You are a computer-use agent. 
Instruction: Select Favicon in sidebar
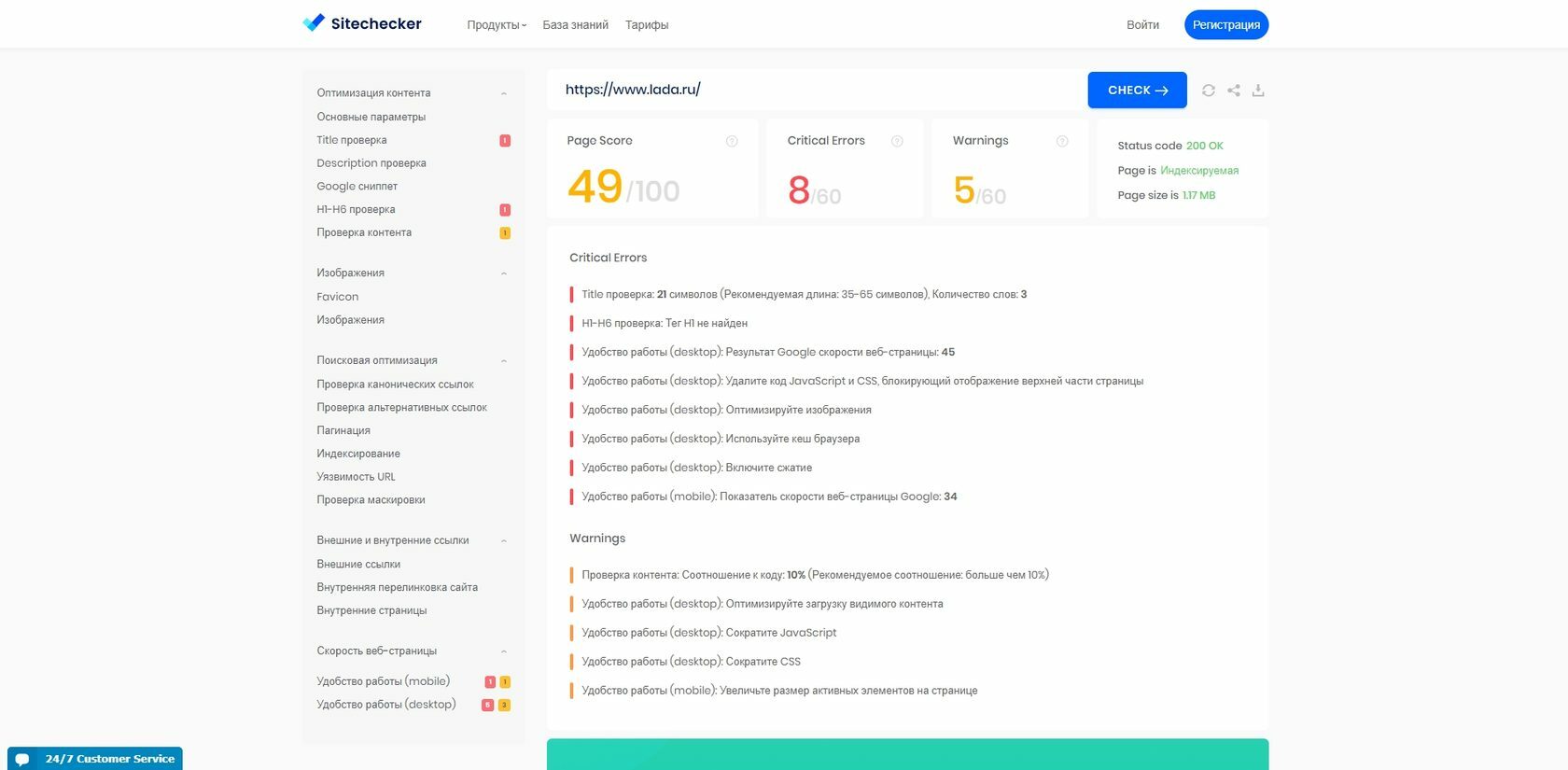(x=338, y=297)
